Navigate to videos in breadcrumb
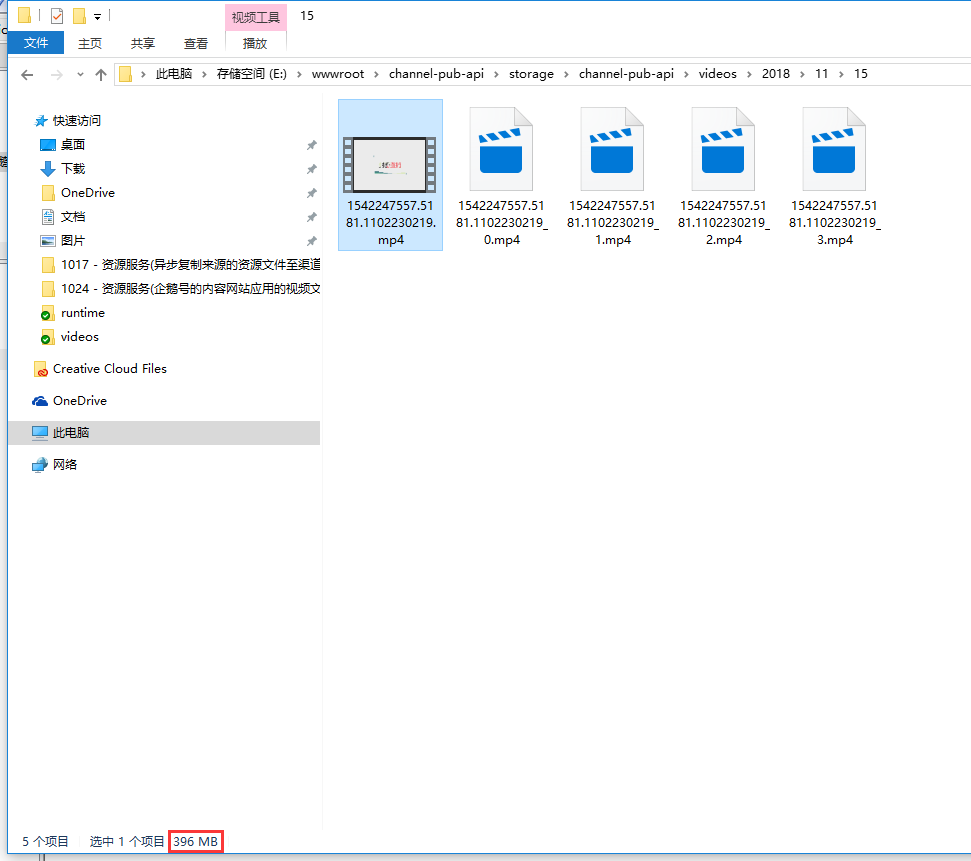971x861 pixels. pyautogui.click(x=718, y=74)
